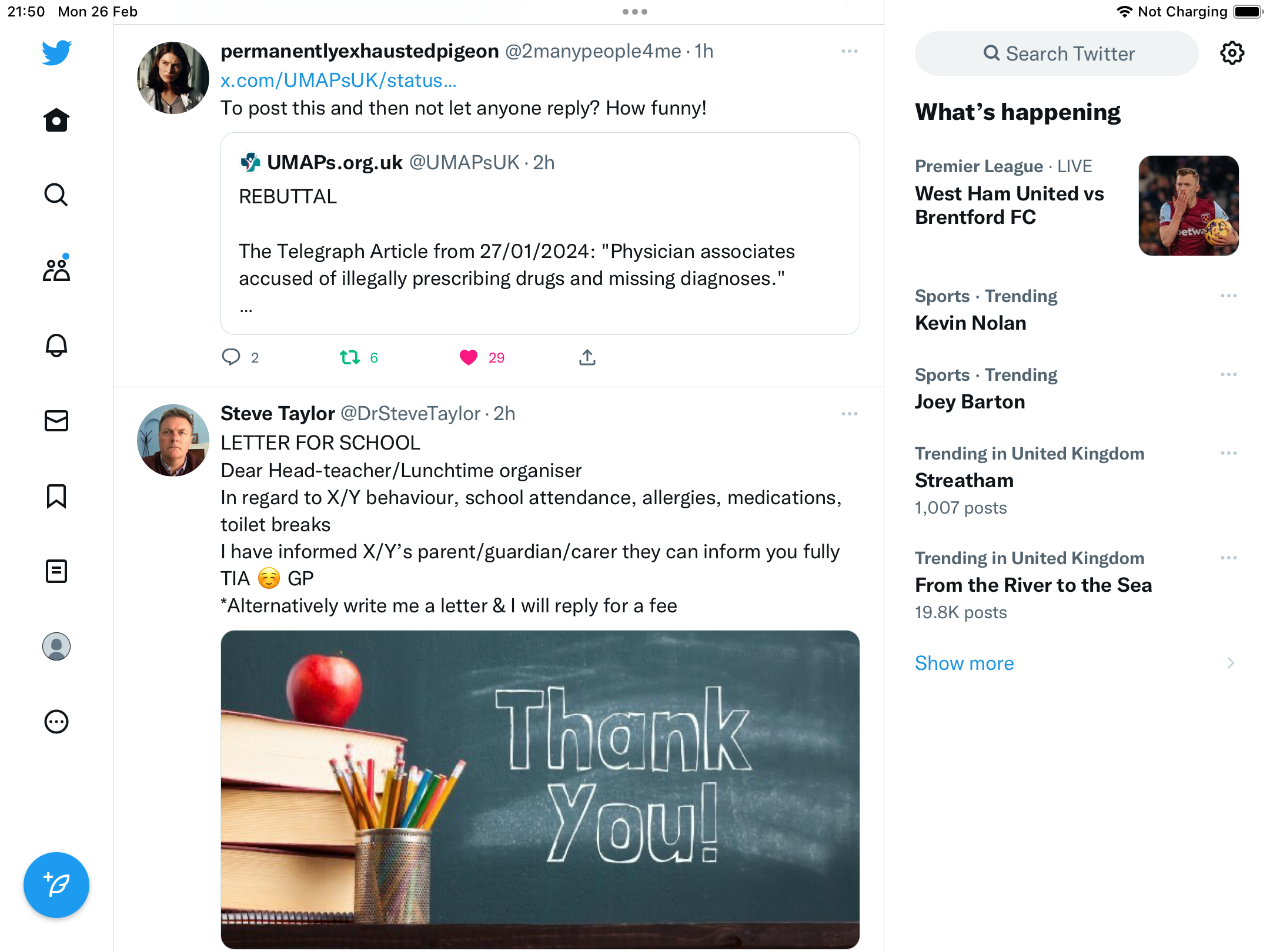Open Bookmarks icon in sidebar
Screen dimensions: 1270x952
tap(56, 496)
